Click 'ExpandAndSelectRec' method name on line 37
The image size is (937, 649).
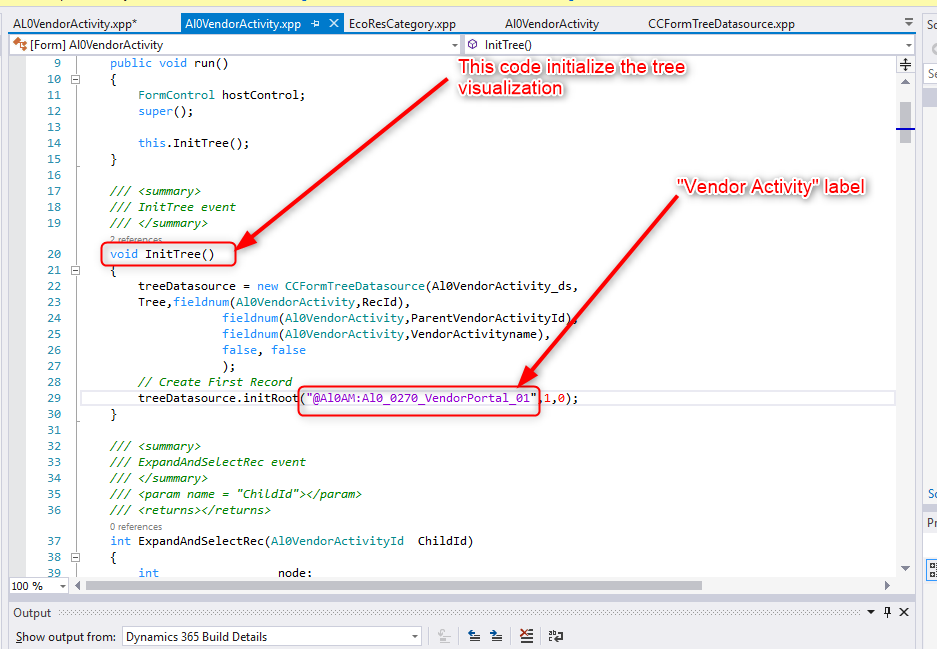(201, 541)
